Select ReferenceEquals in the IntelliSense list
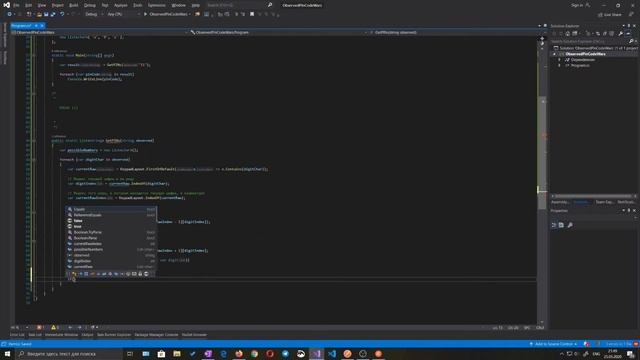This screenshot has height=360, width=640. (x=111, y=215)
